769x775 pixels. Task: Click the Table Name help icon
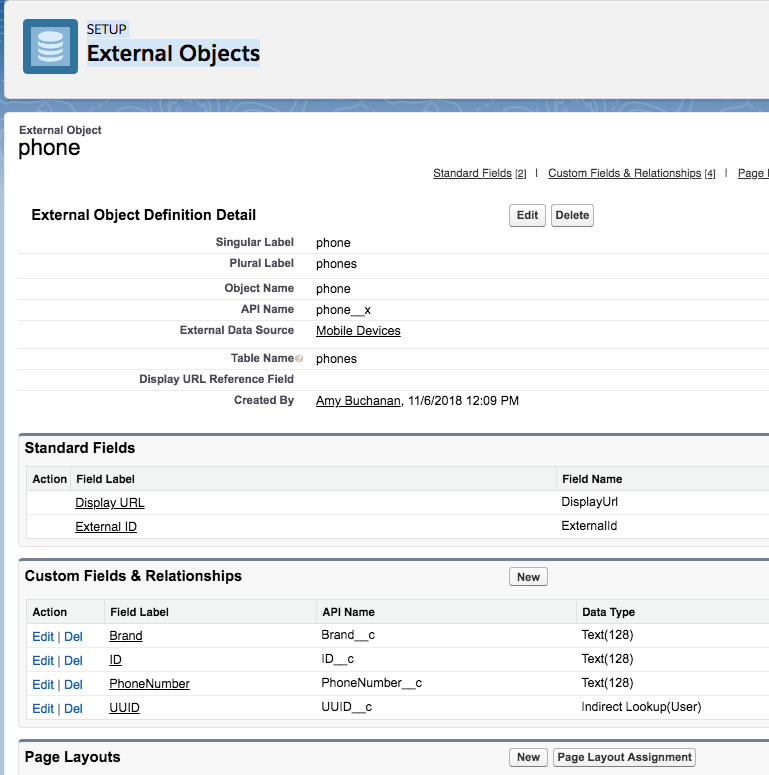coord(299,359)
